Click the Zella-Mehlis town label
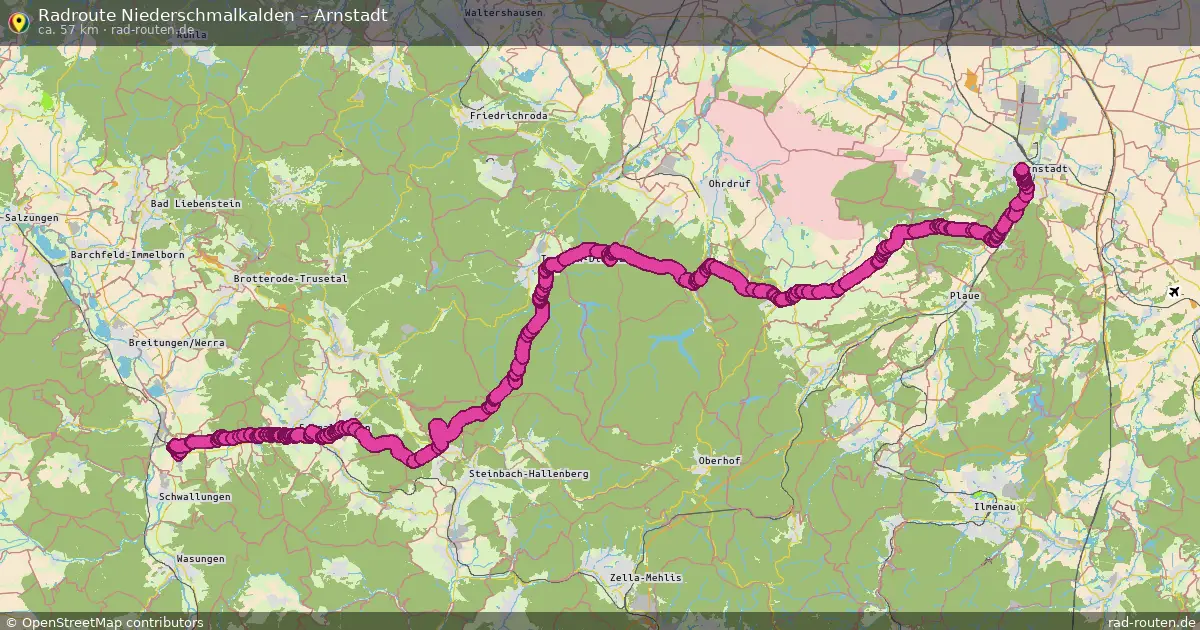1200x630 pixels. point(645,578)
